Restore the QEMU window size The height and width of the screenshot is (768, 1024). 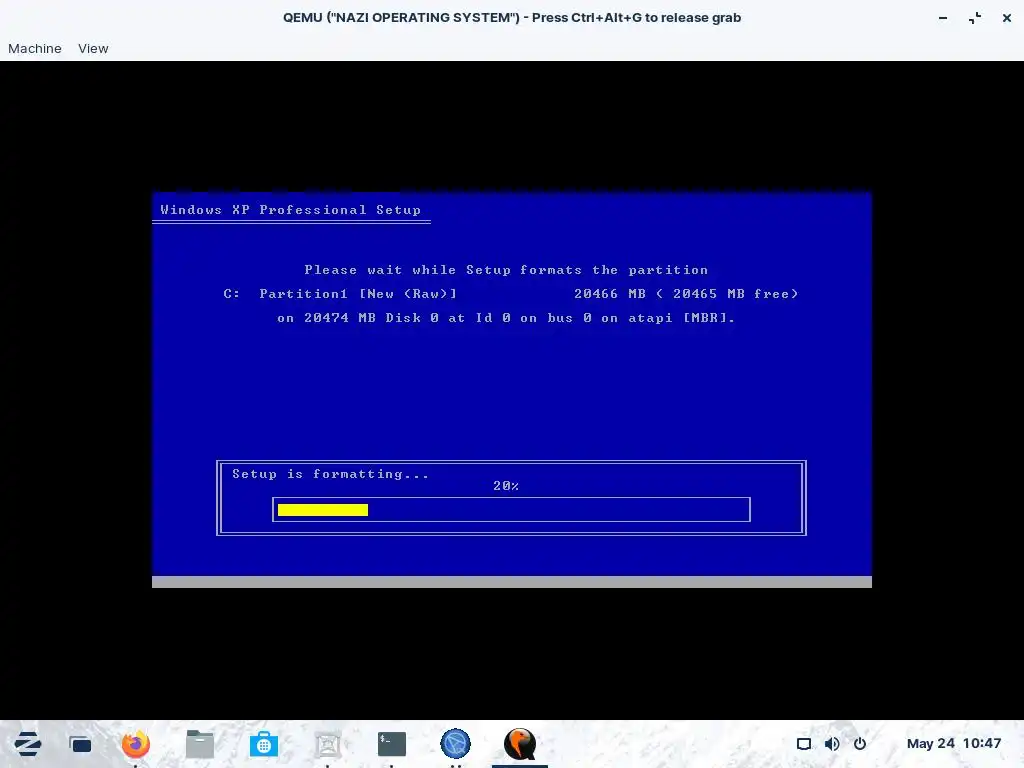[975, 18]
